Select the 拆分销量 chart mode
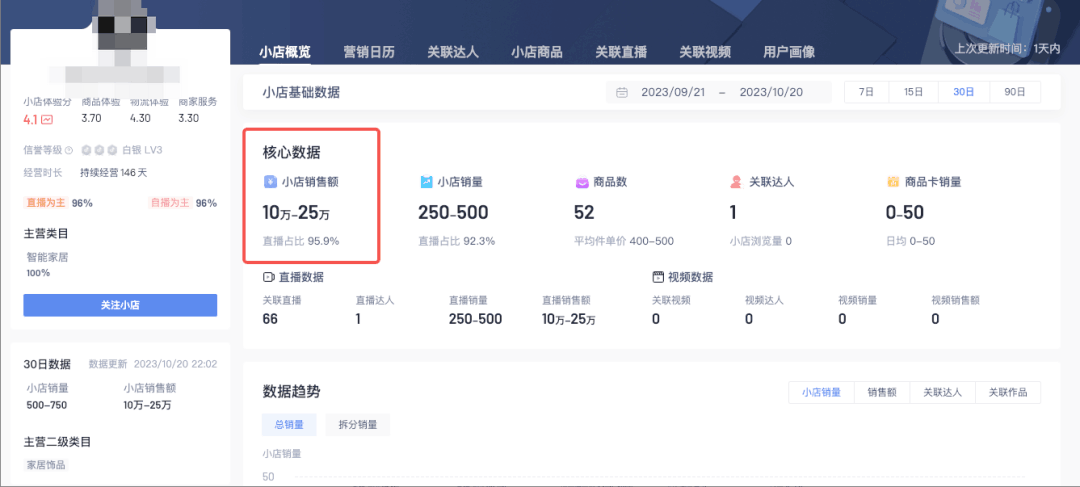Screen dimensions: 1080x487 coord(358,425)
